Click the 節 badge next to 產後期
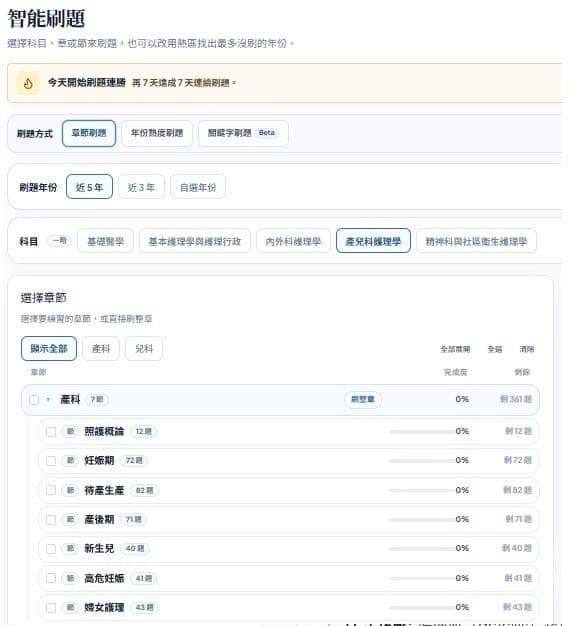 tap(70, 519)
